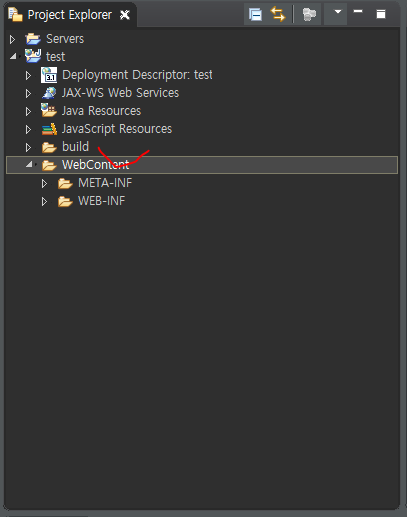Click the test project icon
This screenshot has height=517, width=407.
click(33, 56)
